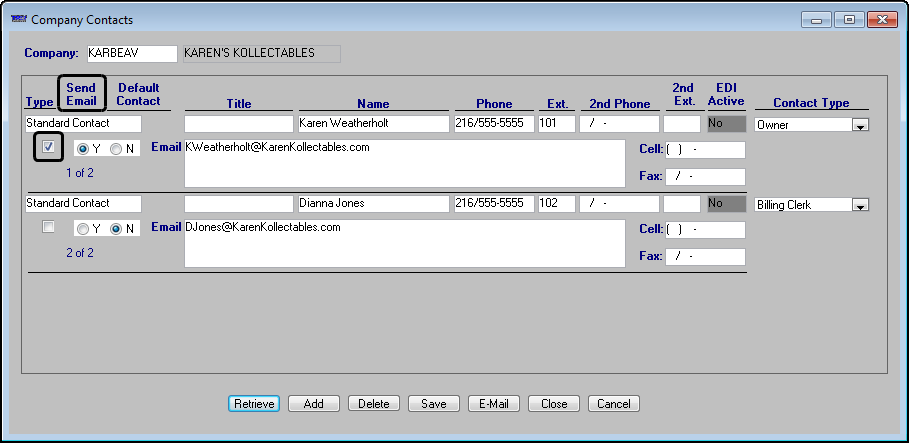
Task: Click 2nd Ext. field for Dianna Jones
Action: coord(682,204)
